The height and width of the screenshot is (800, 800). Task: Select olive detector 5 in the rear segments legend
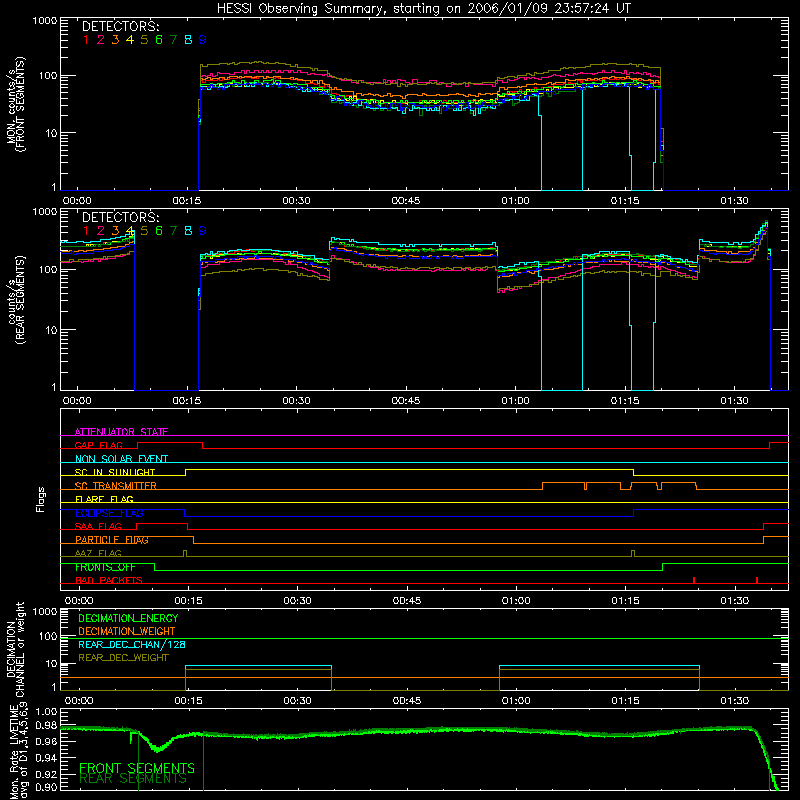(144, 231)
